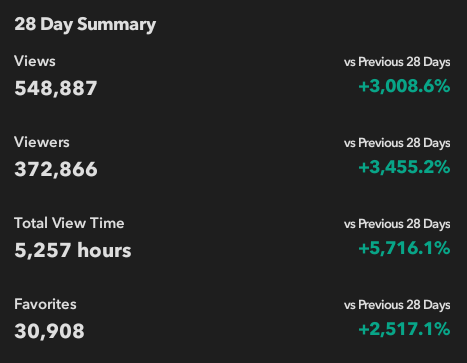
Task: Click the 28 Day Summary heading
Action: (85, 25)
